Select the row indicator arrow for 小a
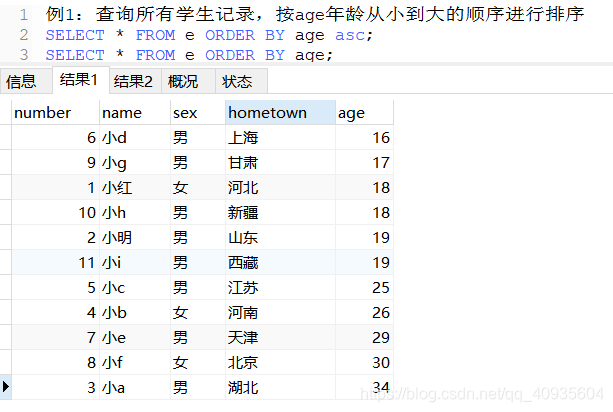This screenshot has width=613, height=412. coord(5,387)
